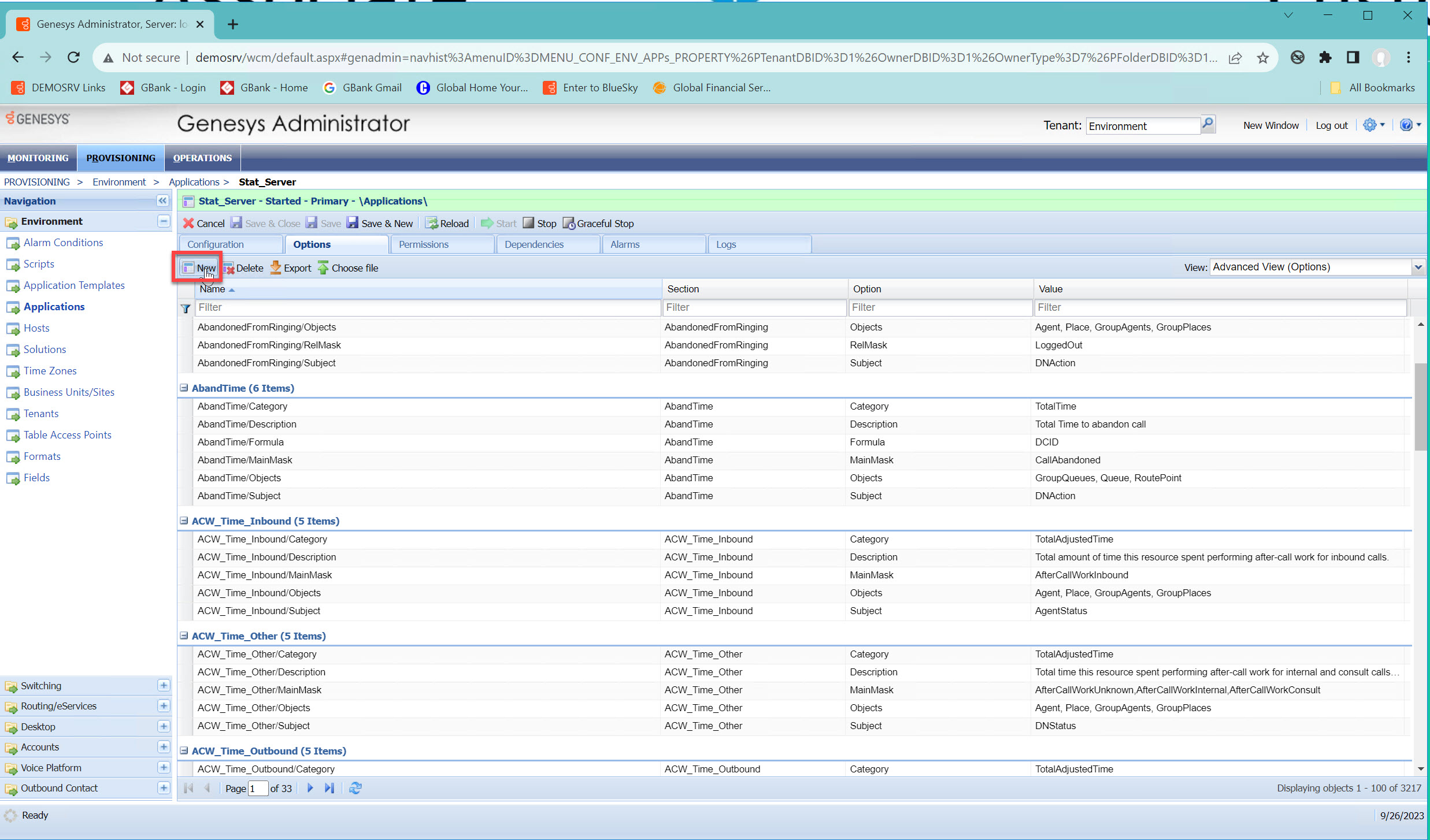Expand the Routing/eServices section

point(164,706)
